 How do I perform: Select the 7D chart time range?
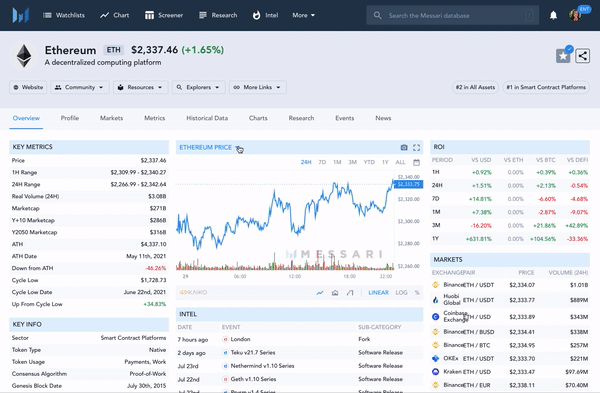tap(322, 162)
